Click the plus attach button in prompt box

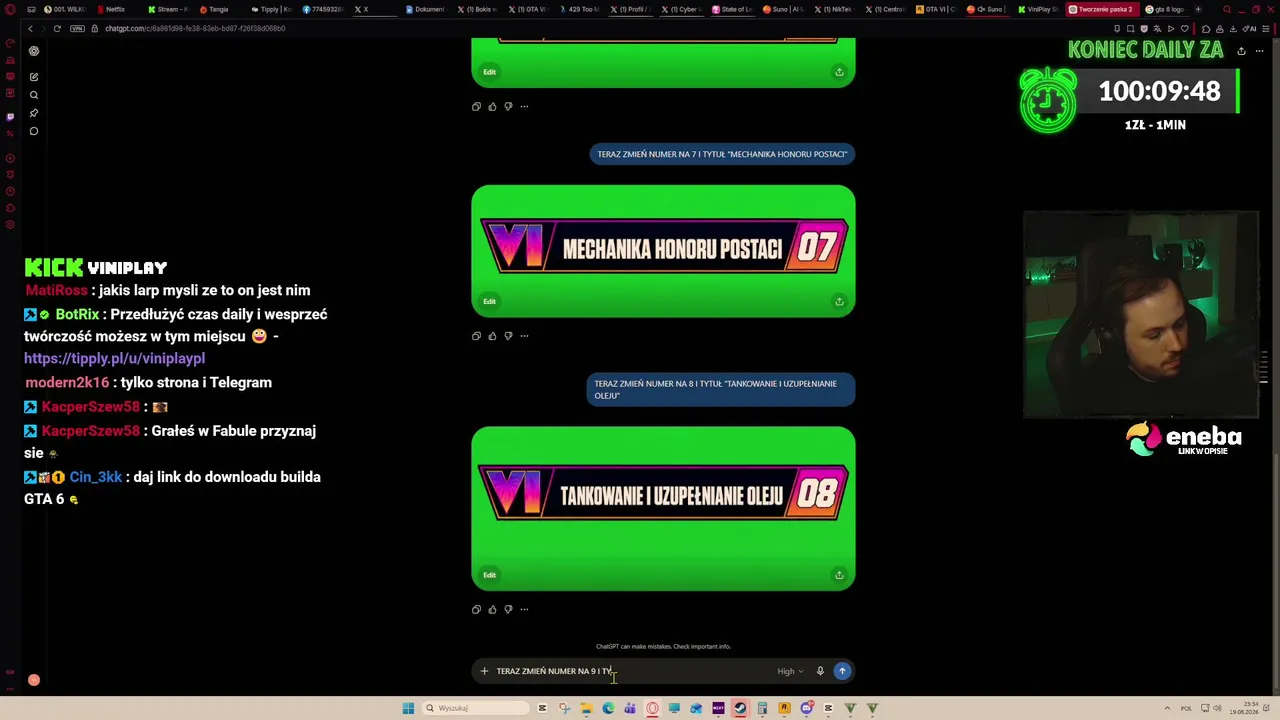(x=484, y=671)
